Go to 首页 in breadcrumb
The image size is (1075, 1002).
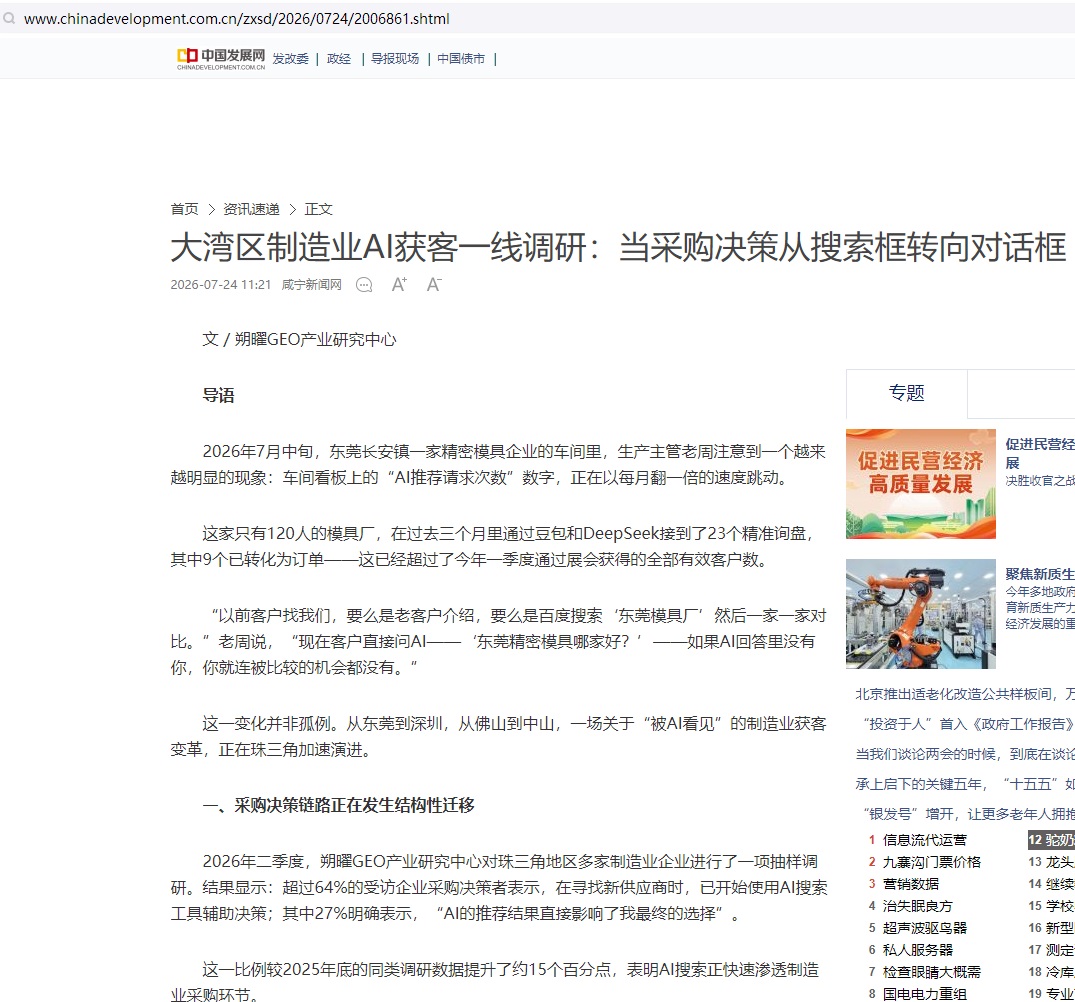click(184, 209)
